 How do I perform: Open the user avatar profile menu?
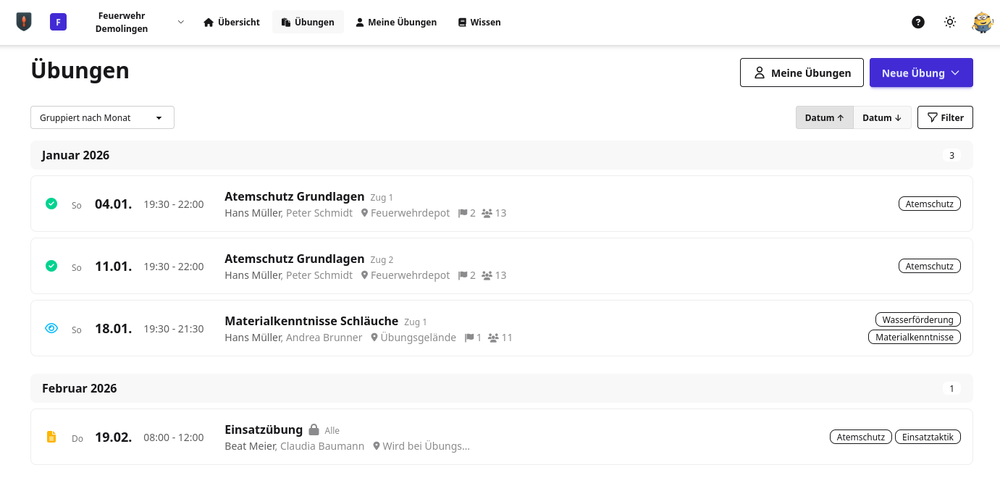coord(982,22)
